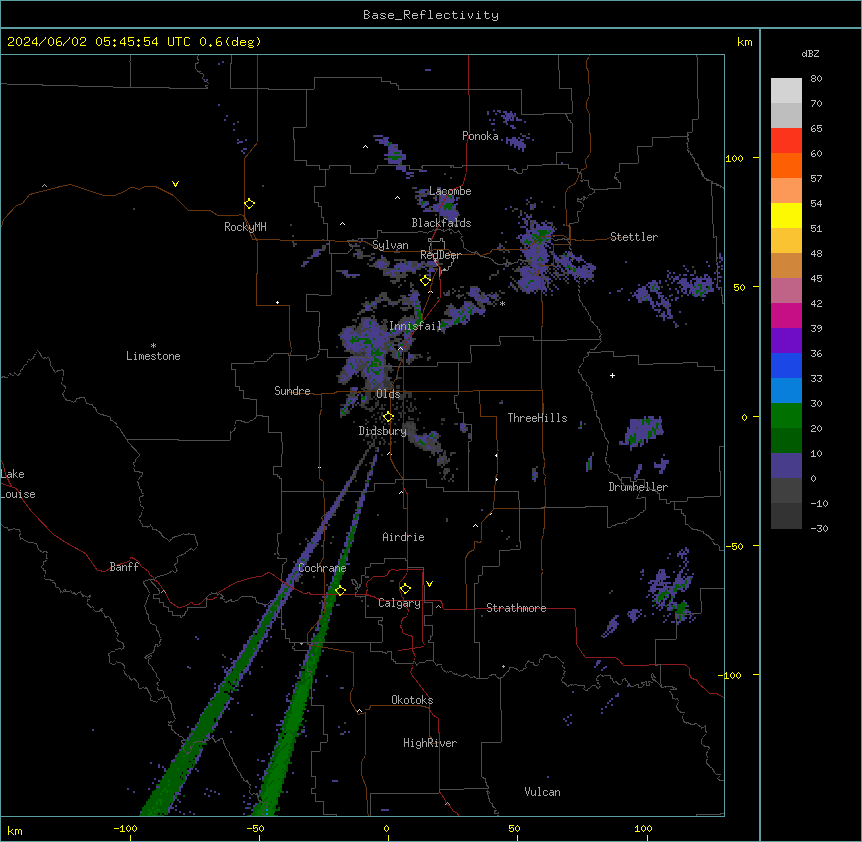Click the yellow V marker northwest of RockyMH
Viewport: 862px width, 842px height.
click(175, 184)
